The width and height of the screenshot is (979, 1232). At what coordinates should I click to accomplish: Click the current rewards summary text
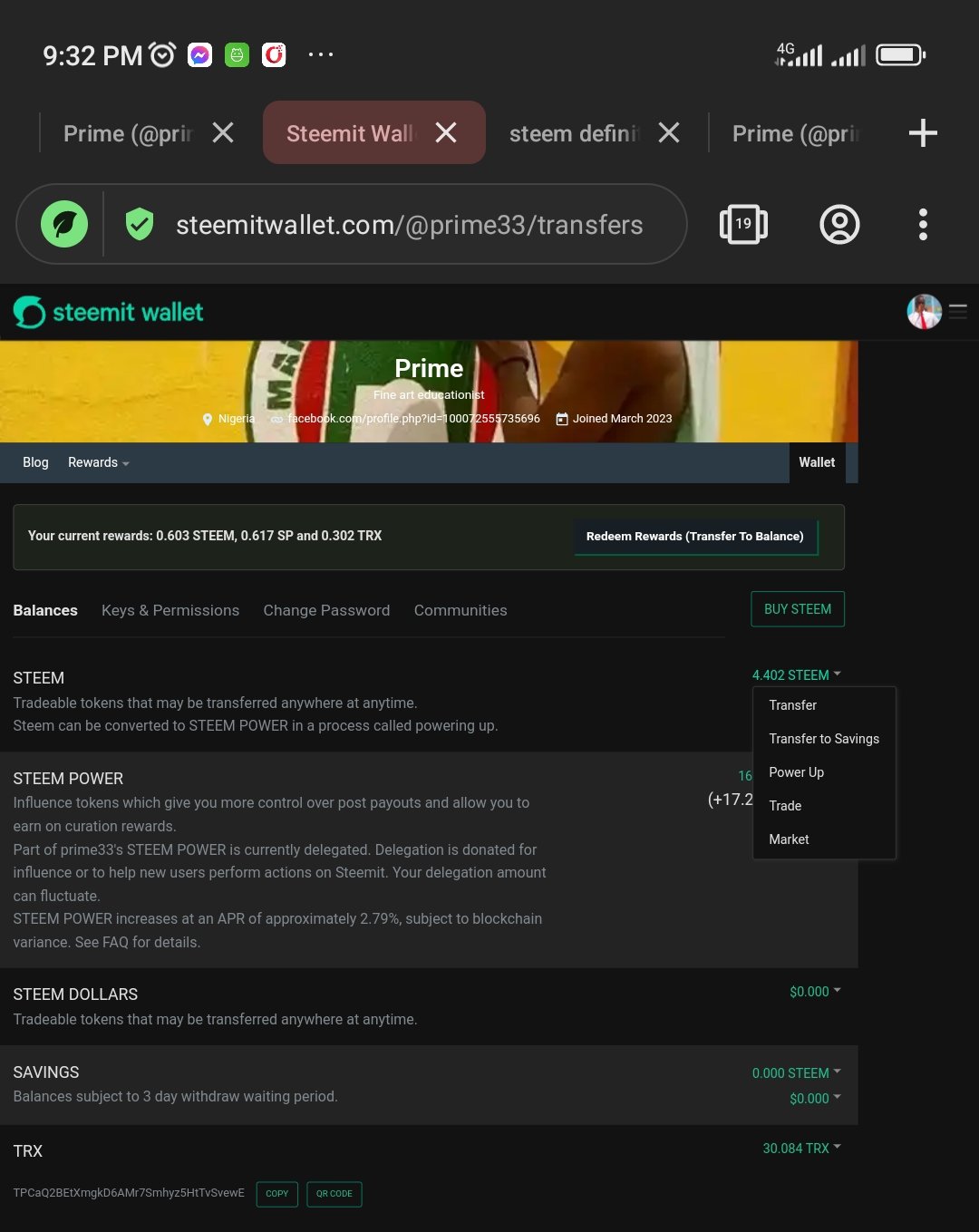[205, 536]
